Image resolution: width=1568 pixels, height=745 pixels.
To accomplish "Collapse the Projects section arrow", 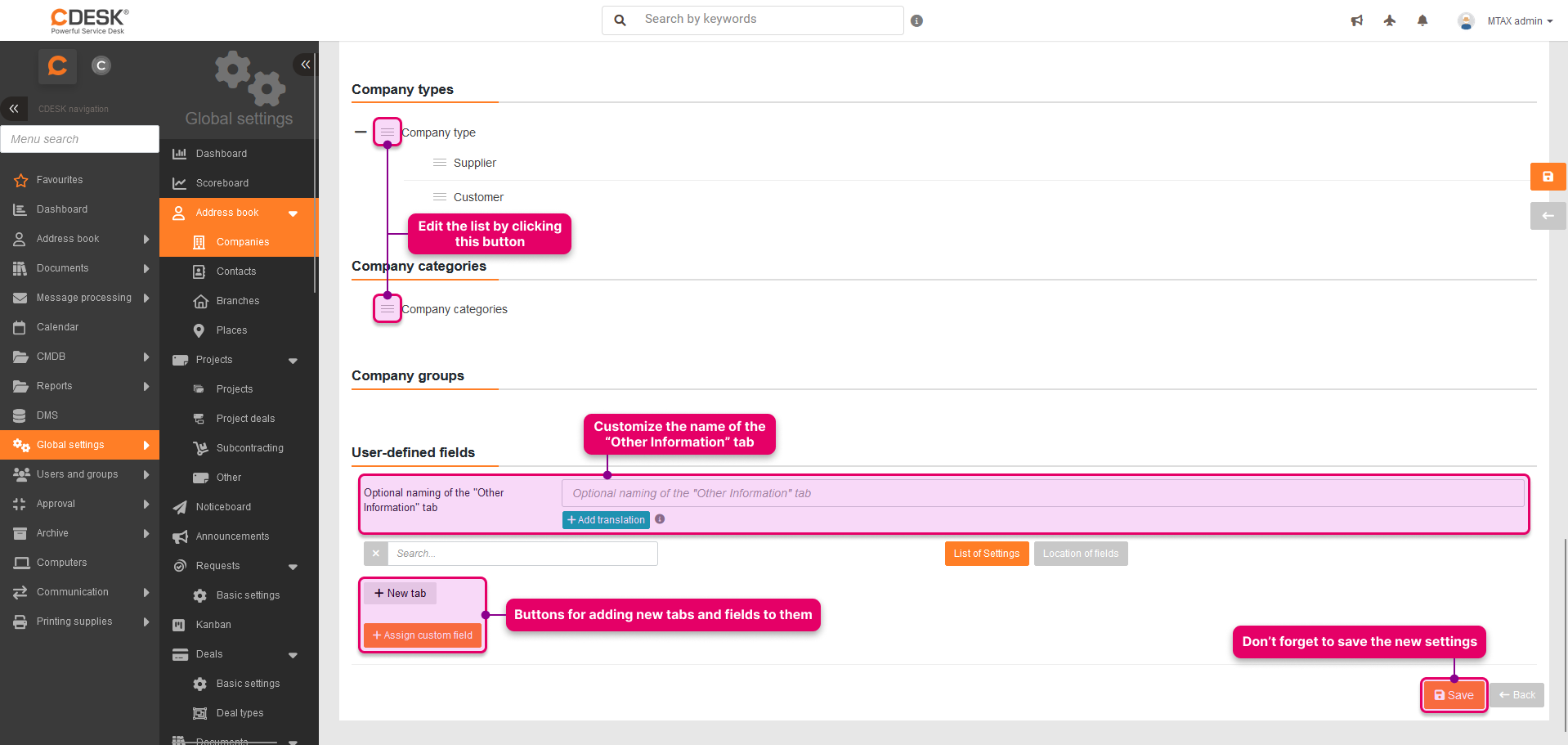I will click(x=293, y=361).
